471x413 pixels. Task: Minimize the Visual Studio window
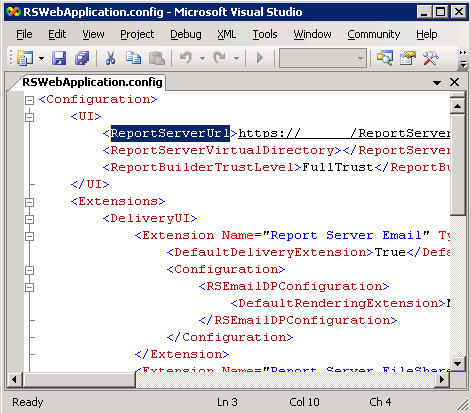coord(424,12)
